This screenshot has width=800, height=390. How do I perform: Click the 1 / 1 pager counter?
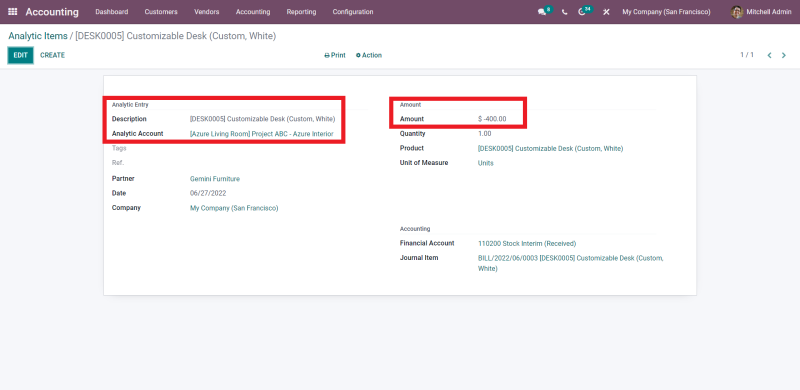point(747,55)
